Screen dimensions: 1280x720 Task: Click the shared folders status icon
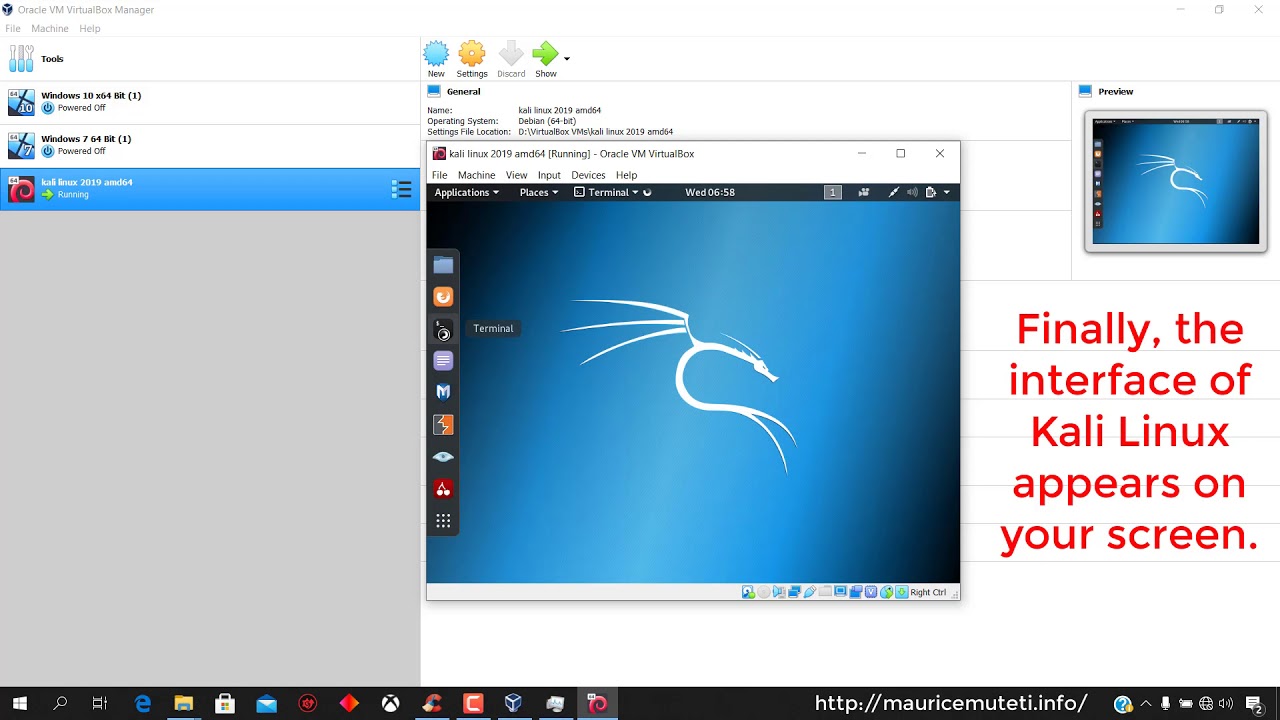pos(825,592)
